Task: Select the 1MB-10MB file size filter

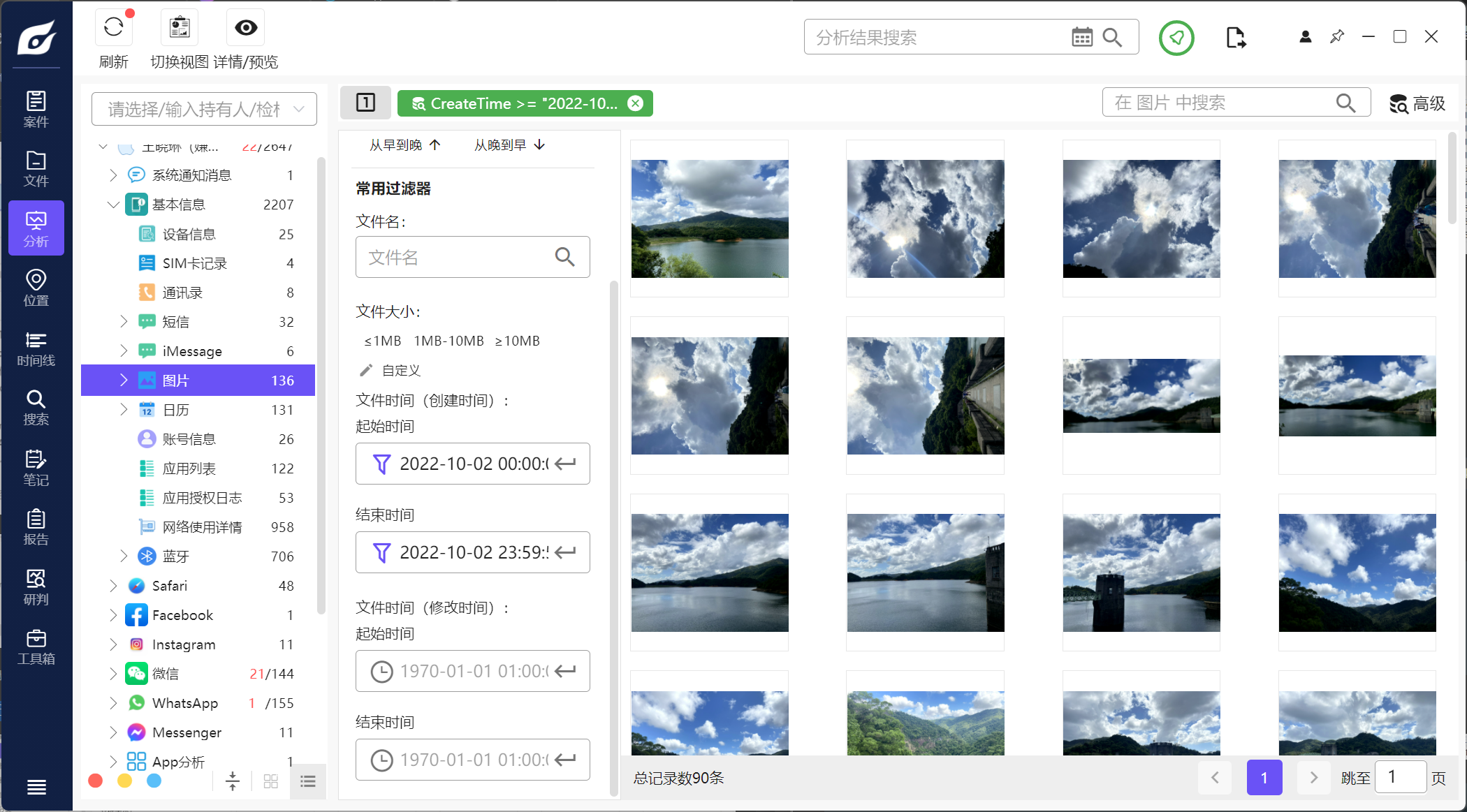Action: pyautogui.click(x=448, y=341)
